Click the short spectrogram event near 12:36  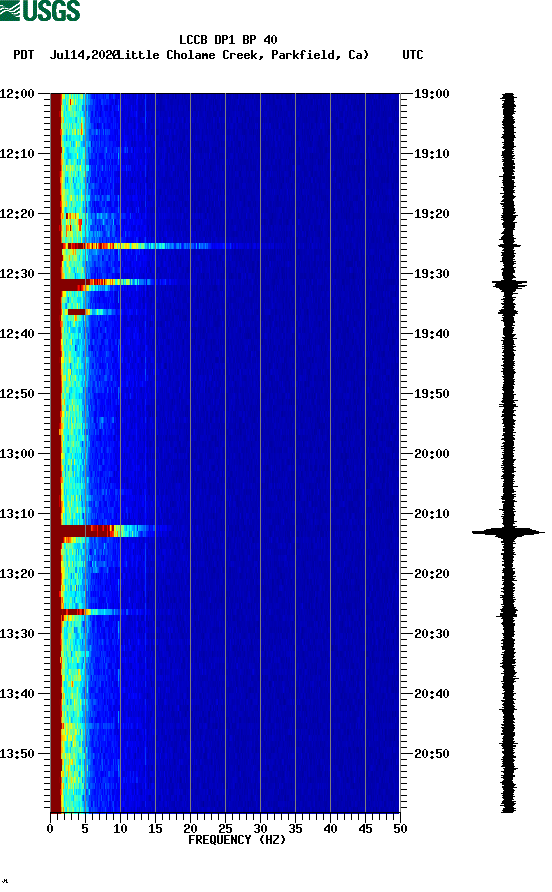[x=91, y=312]
